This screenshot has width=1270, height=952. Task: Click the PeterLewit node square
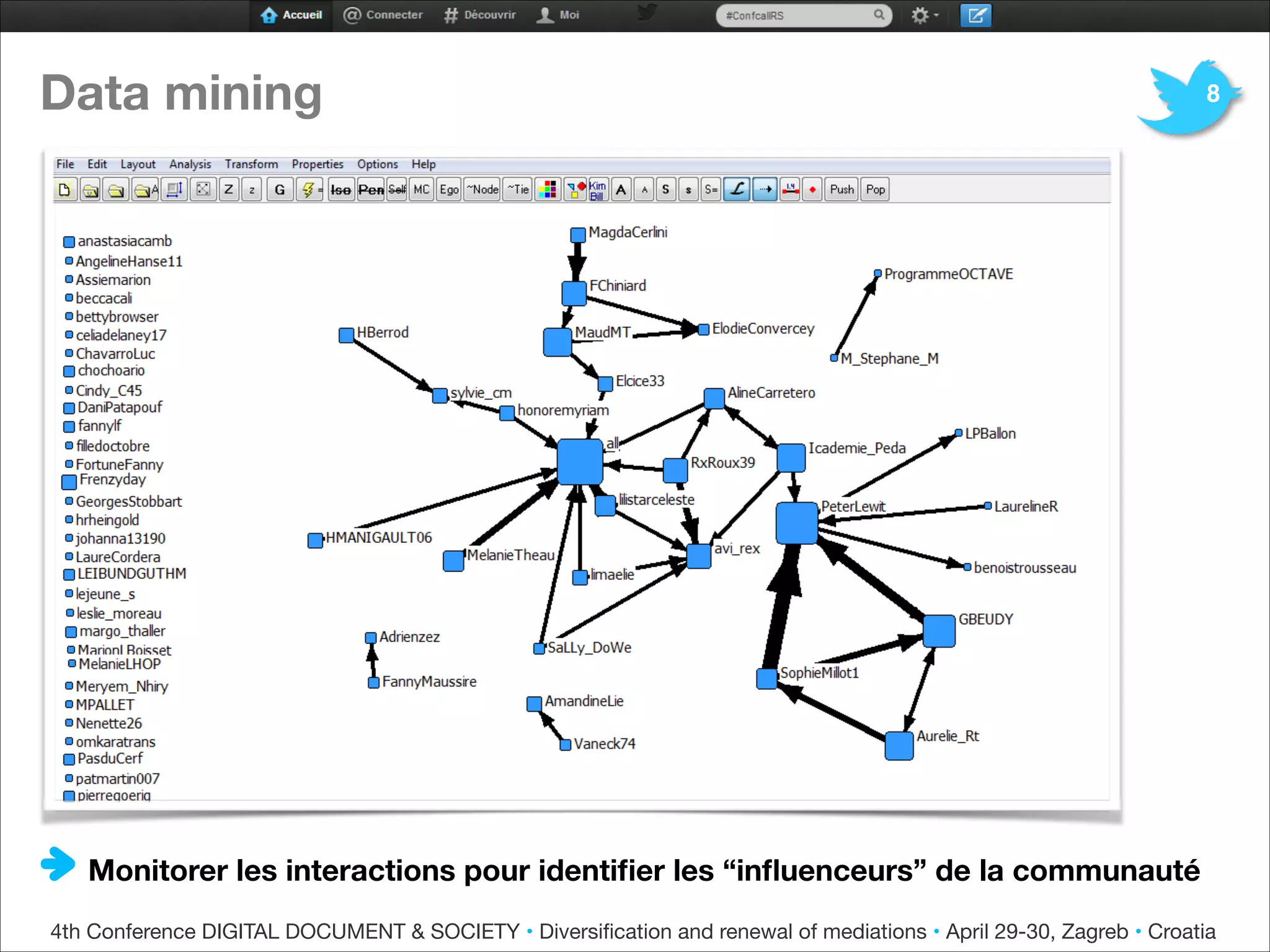[x=796, y=523]
